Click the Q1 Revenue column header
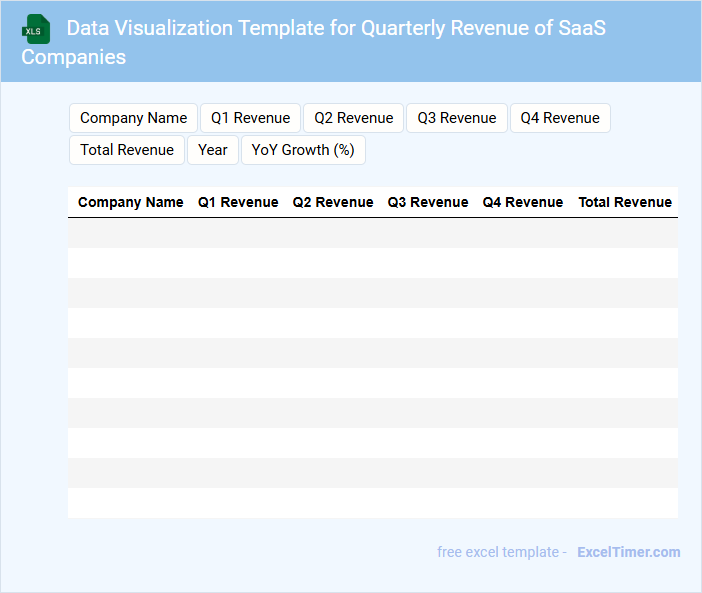This screenshot has width=702, height=593. [238, 202]
